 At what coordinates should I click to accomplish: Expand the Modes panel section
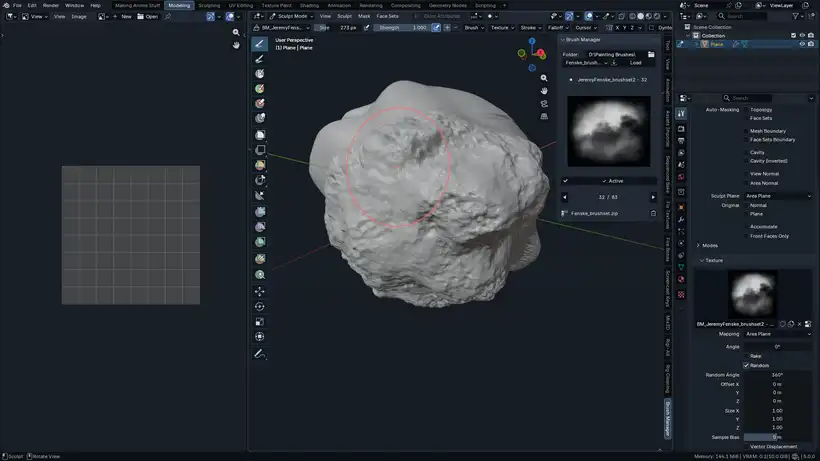708,245
